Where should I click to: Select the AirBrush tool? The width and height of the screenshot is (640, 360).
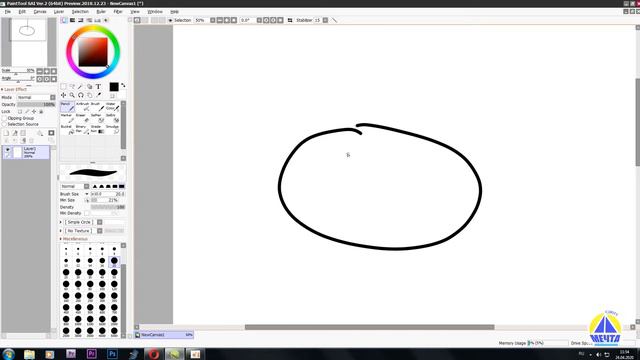(82, 107)
